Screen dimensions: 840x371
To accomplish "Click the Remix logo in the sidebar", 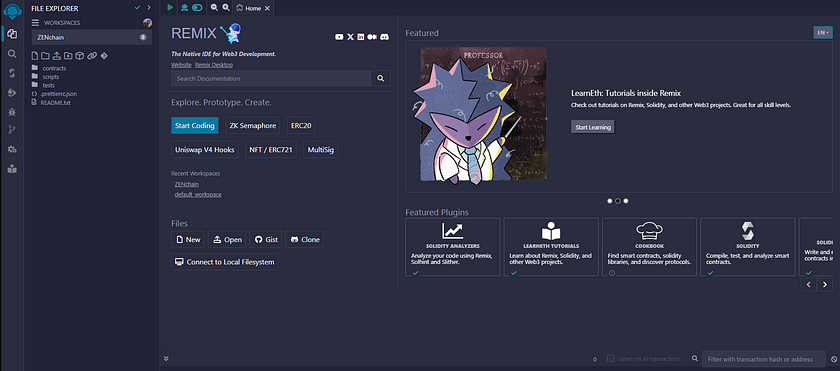I will [12, 11].
